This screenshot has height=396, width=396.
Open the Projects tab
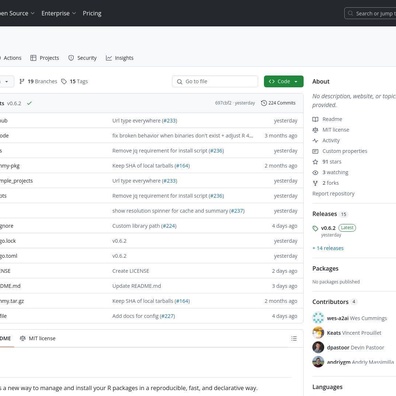(x=44, y=58)
